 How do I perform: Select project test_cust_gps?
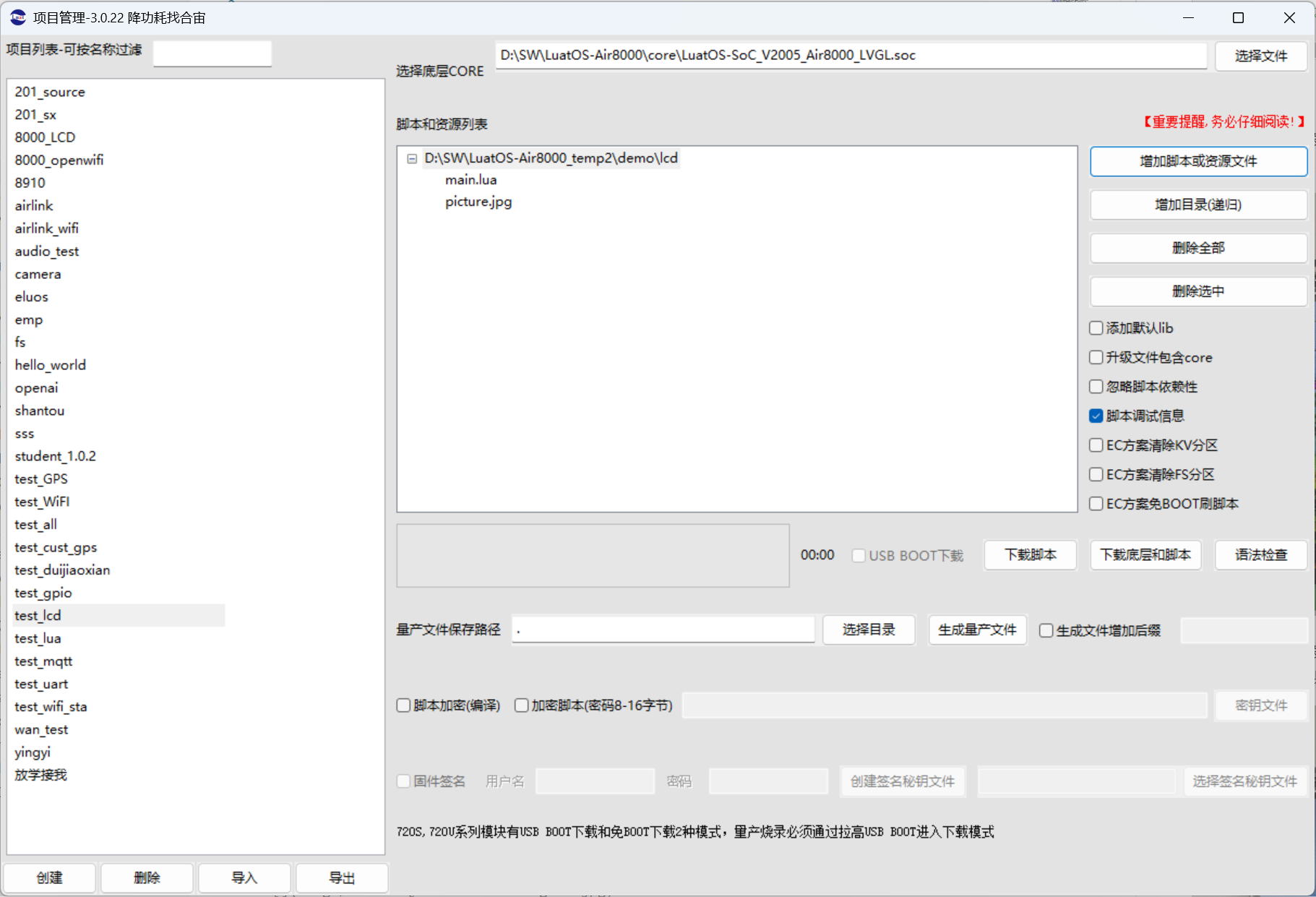pyautogui.click(x=56, y=547)
